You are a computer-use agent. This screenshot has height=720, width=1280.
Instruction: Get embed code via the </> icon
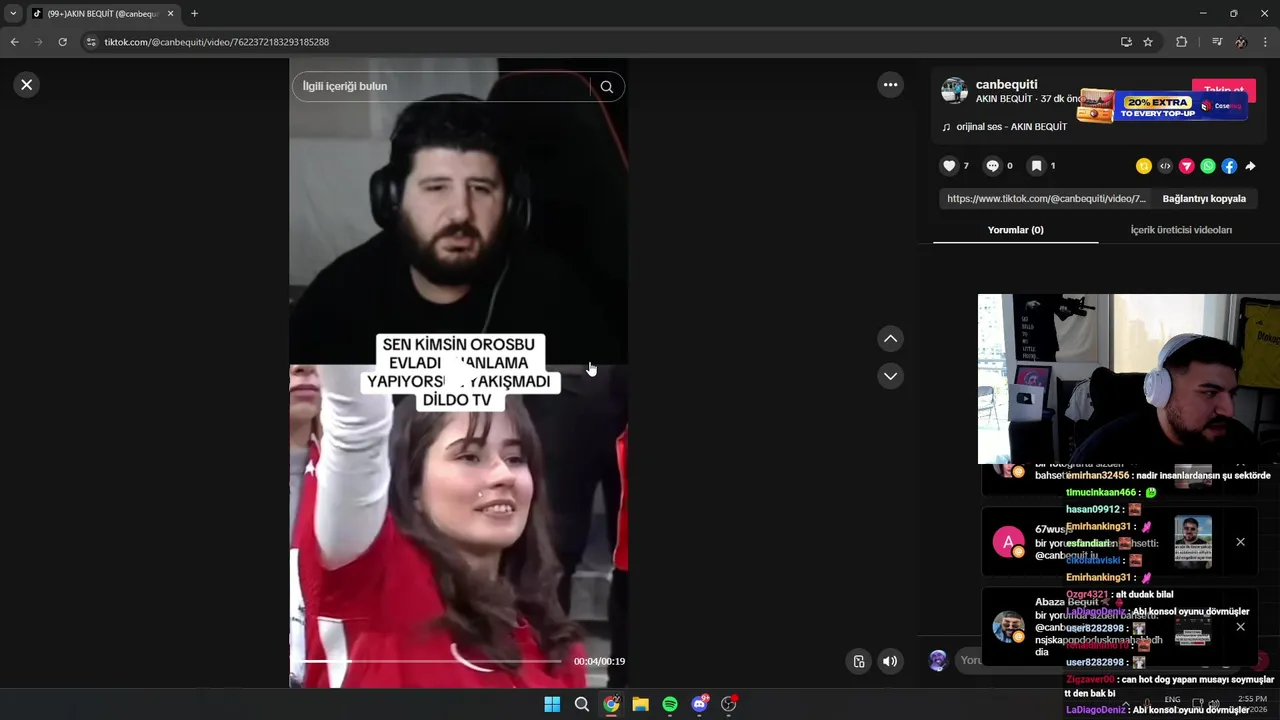(1165, 166)
